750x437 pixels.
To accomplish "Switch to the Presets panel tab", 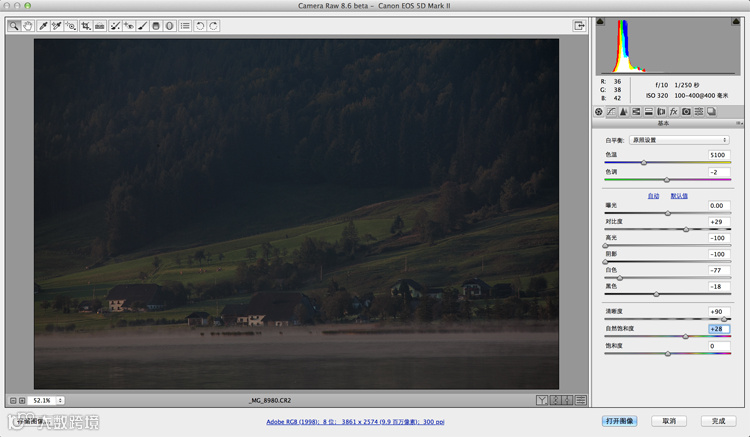I will [x=699, y=111].
